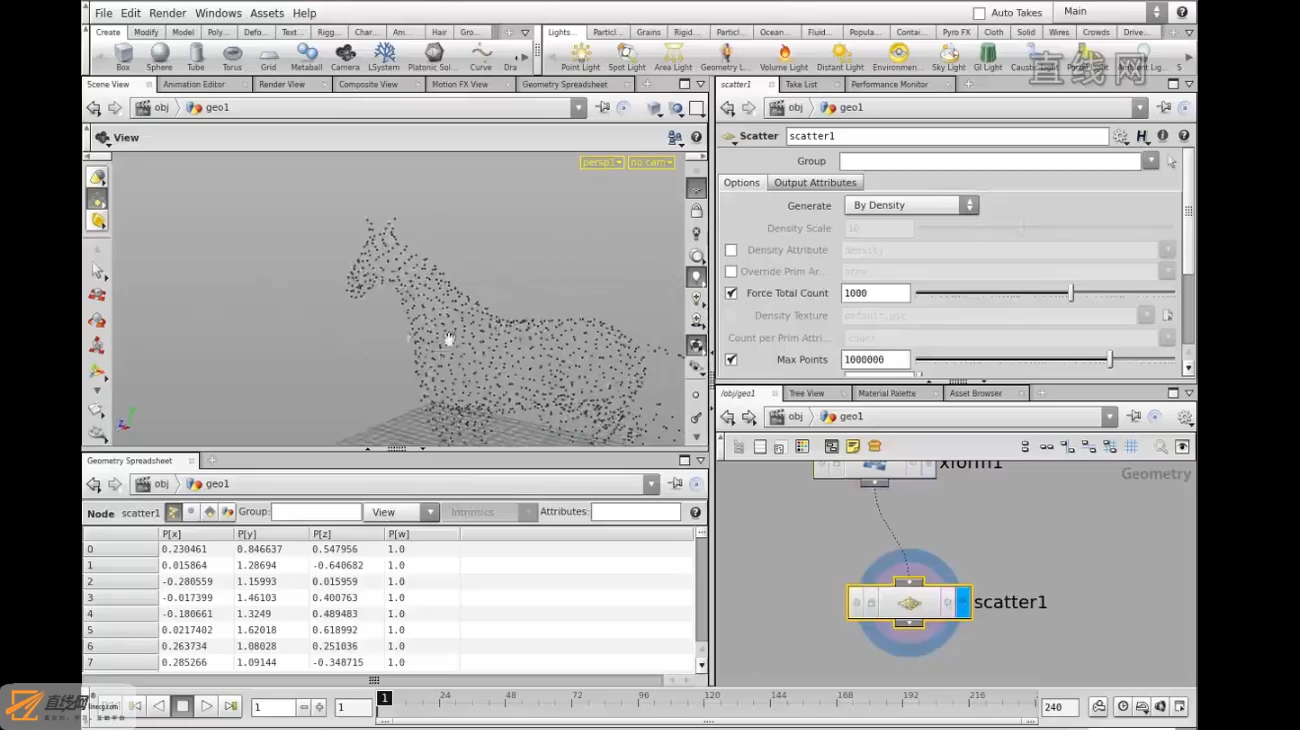Open the persp1 viewport menu

(x=602, y=162)
